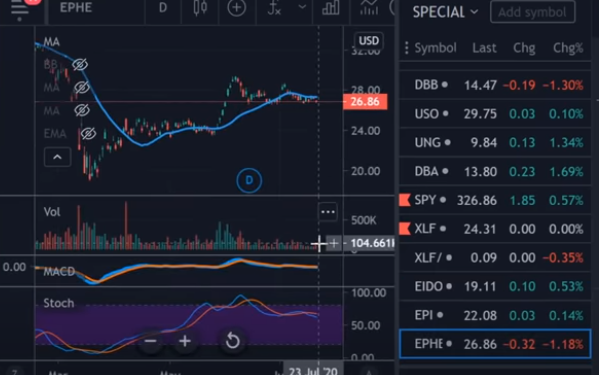The image size is (599, 375).
Task: Select the MA legend label
Action: click(x=52, y=42)
